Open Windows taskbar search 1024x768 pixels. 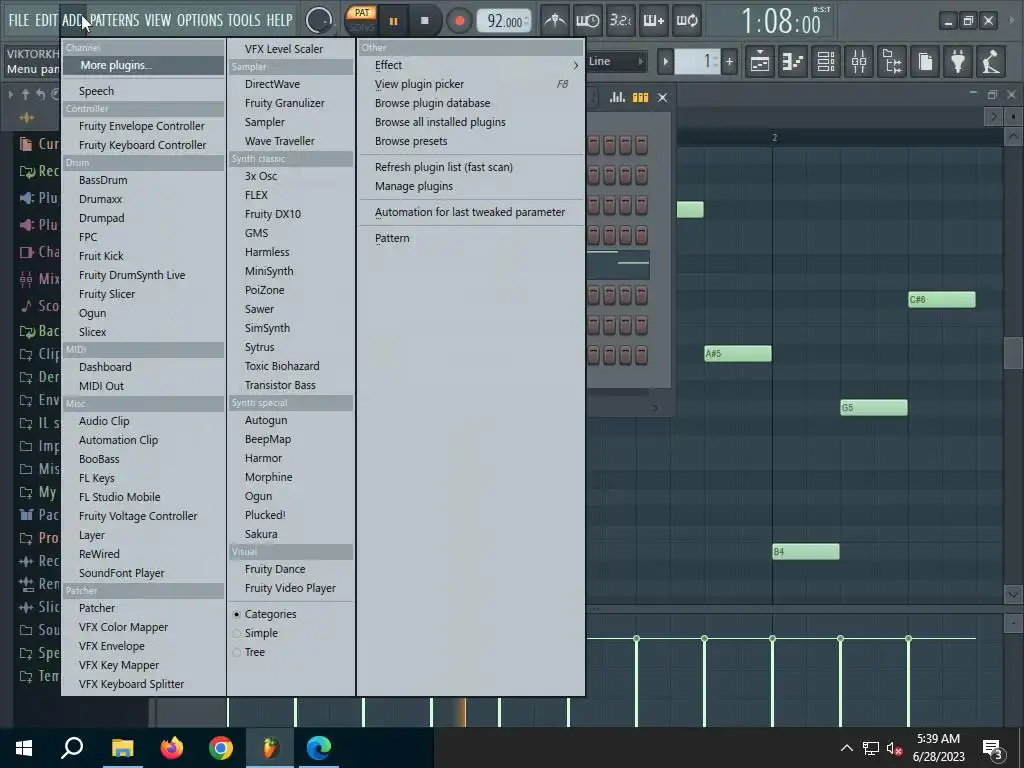72,748
